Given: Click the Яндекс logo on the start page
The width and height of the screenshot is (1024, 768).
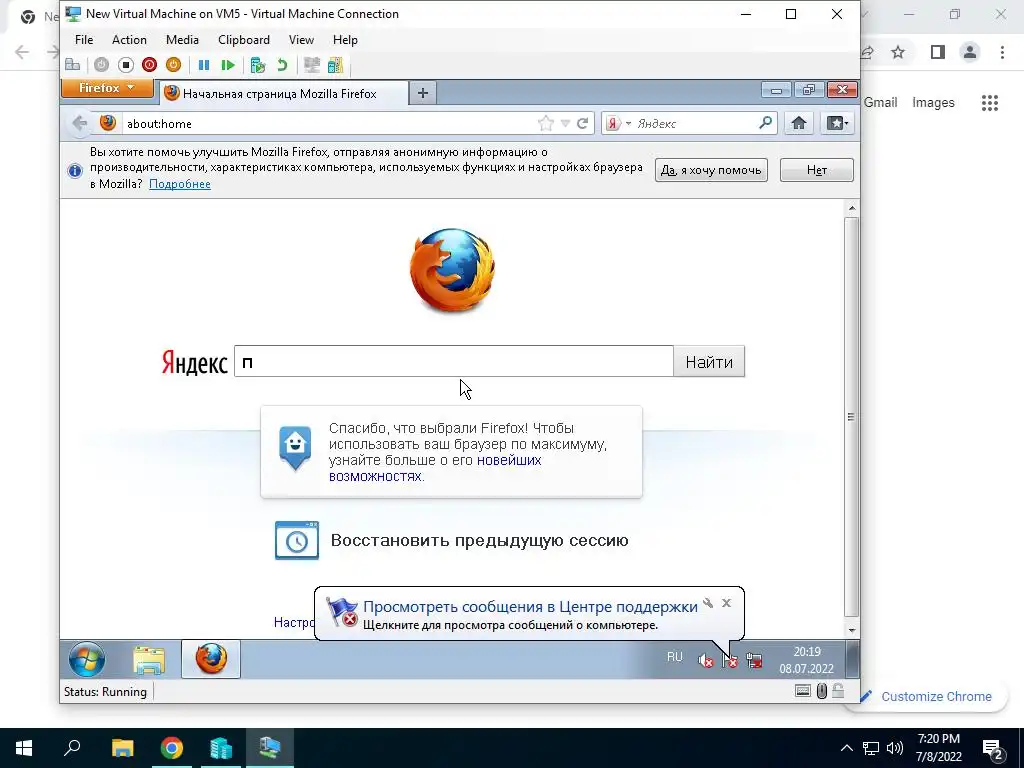Looking at the screenshot, I should (x=195, y=362).
